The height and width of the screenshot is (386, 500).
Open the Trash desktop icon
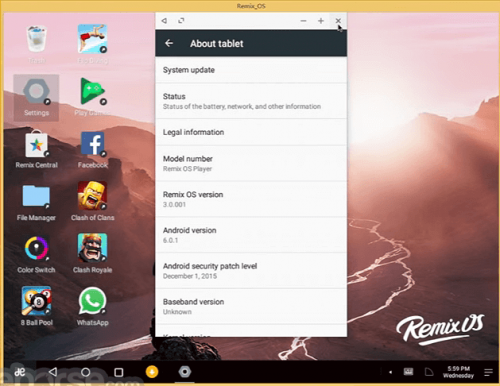(x=36, y=39)
